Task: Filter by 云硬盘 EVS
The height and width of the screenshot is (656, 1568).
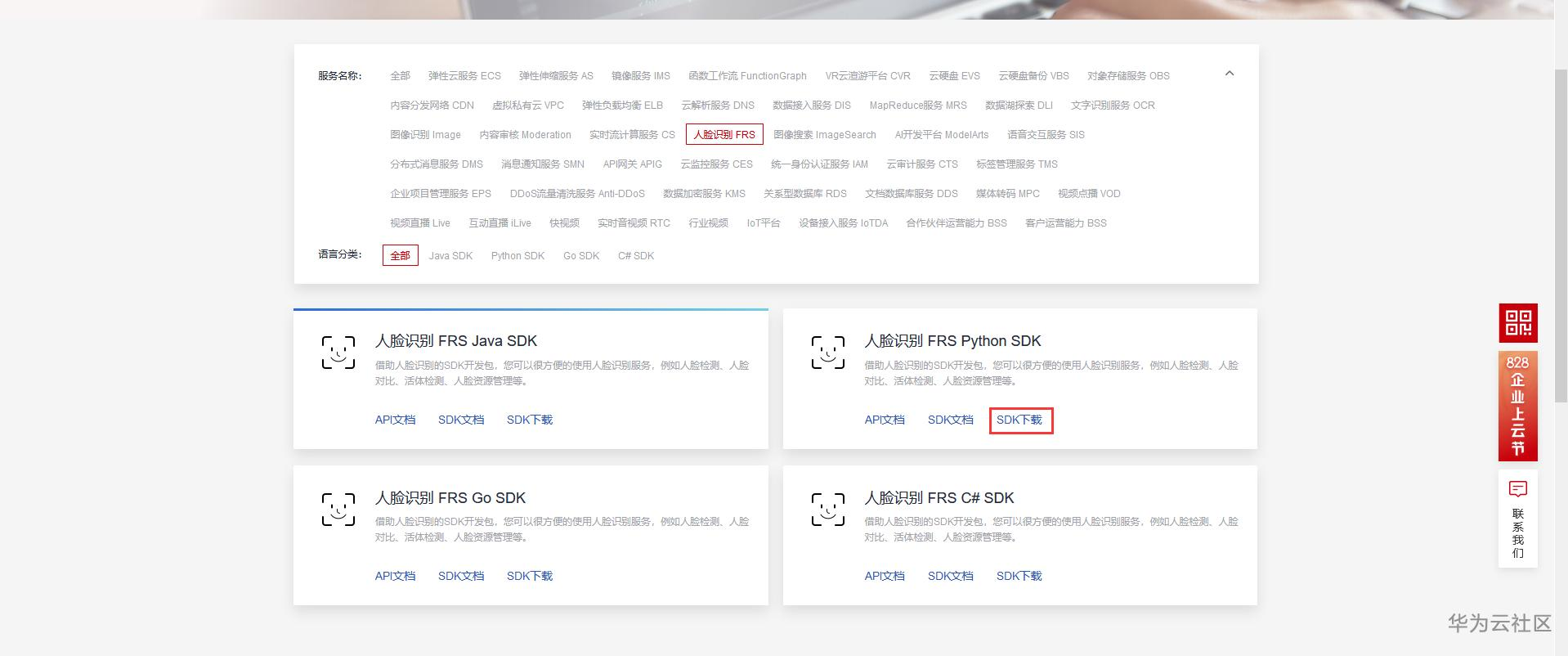Action: 954,76
